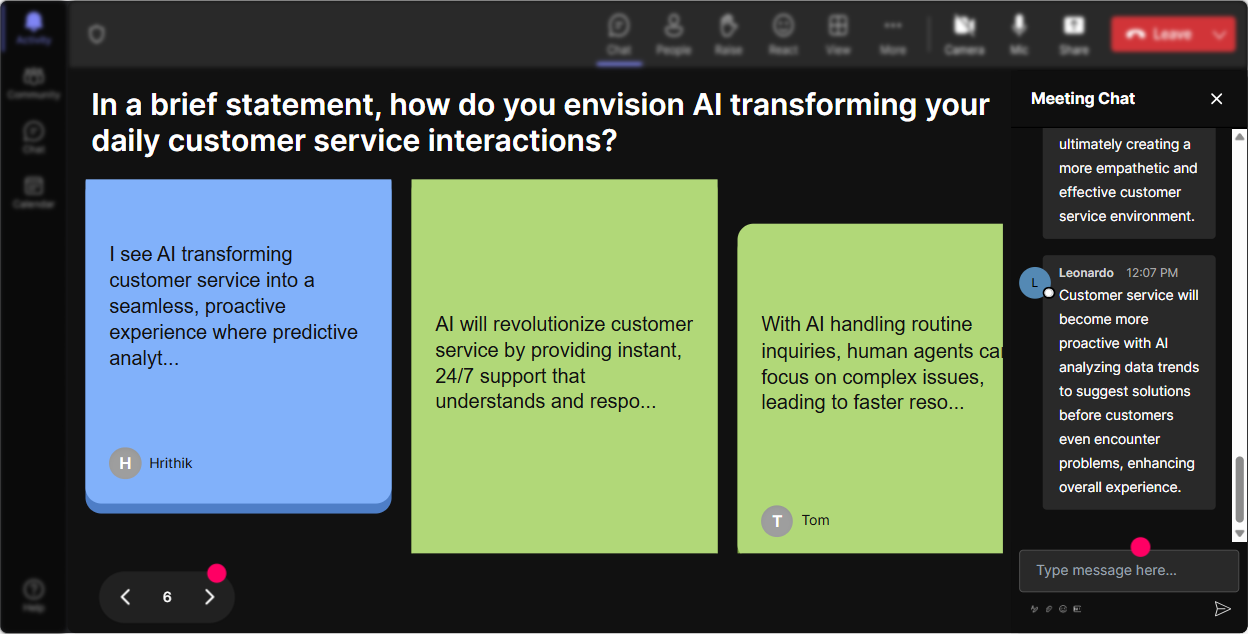Open the More actions menu
Viewport: 1248px width, 634px height.
(893, 33)
